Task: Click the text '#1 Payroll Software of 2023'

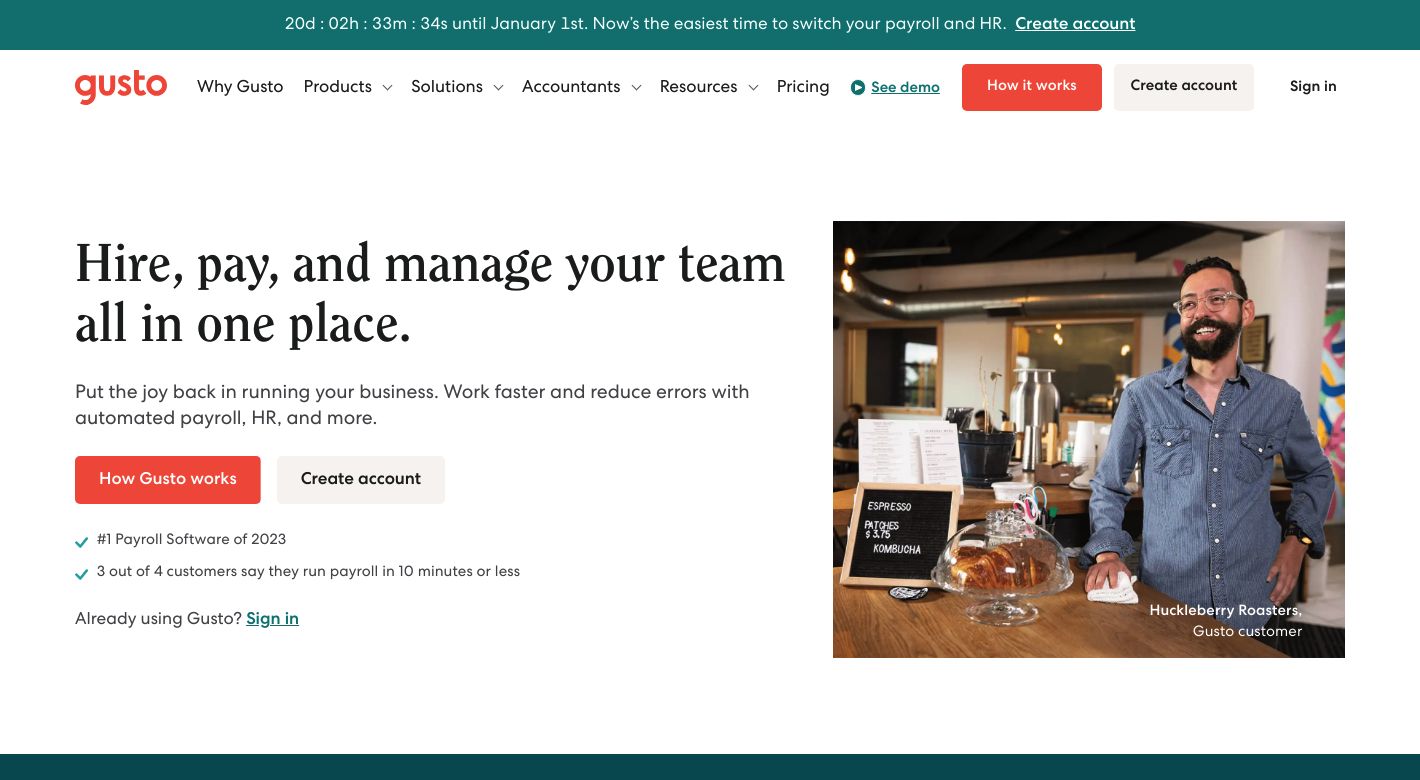Action: pos(191,540)
